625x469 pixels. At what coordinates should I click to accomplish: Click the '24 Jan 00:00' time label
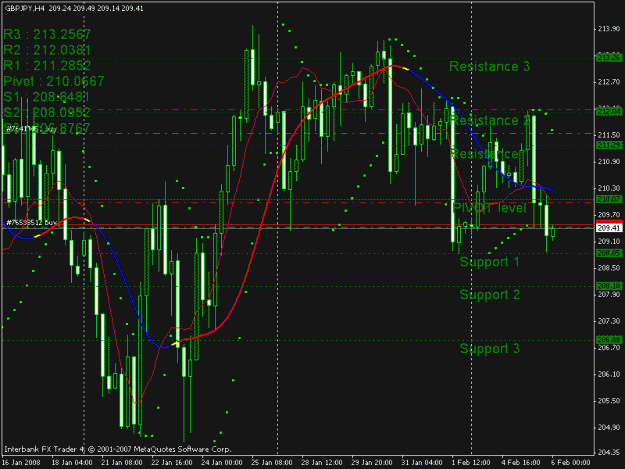[x=222, y=463]
